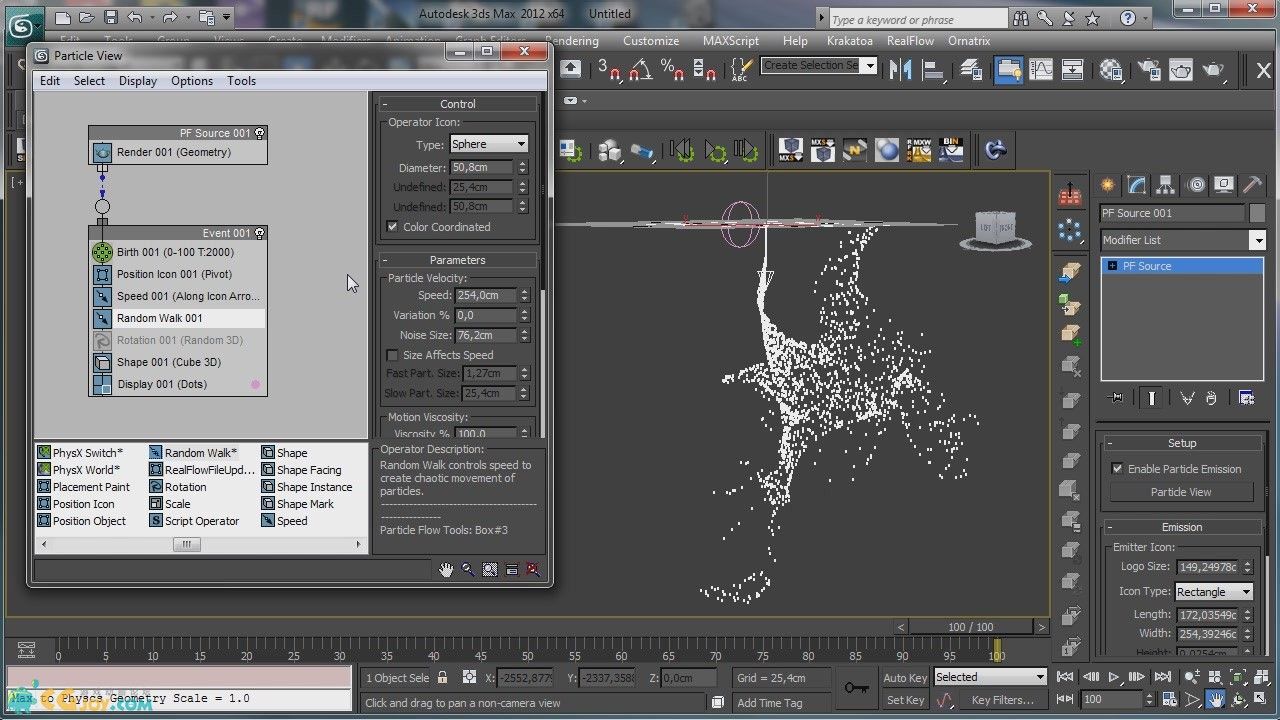Viewport: 1280px width, 720px height.
Task: Select the Birth 001 operator icon
Action: click(x=102, y=252)
